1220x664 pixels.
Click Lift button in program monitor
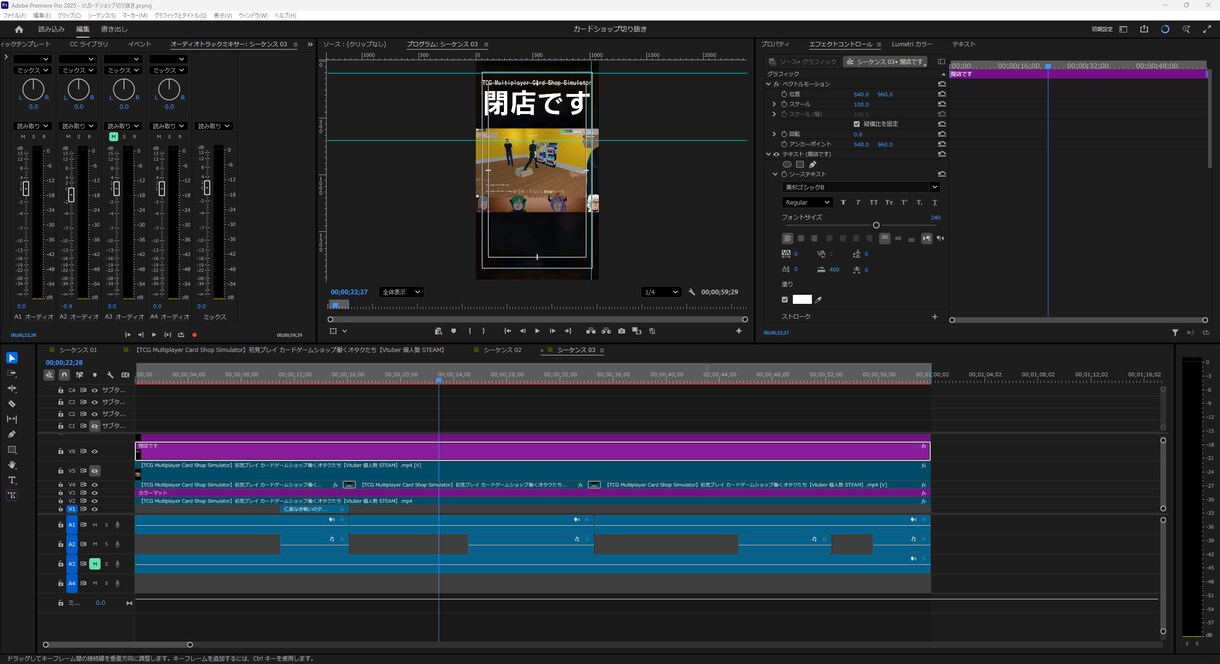click(590, 331)
